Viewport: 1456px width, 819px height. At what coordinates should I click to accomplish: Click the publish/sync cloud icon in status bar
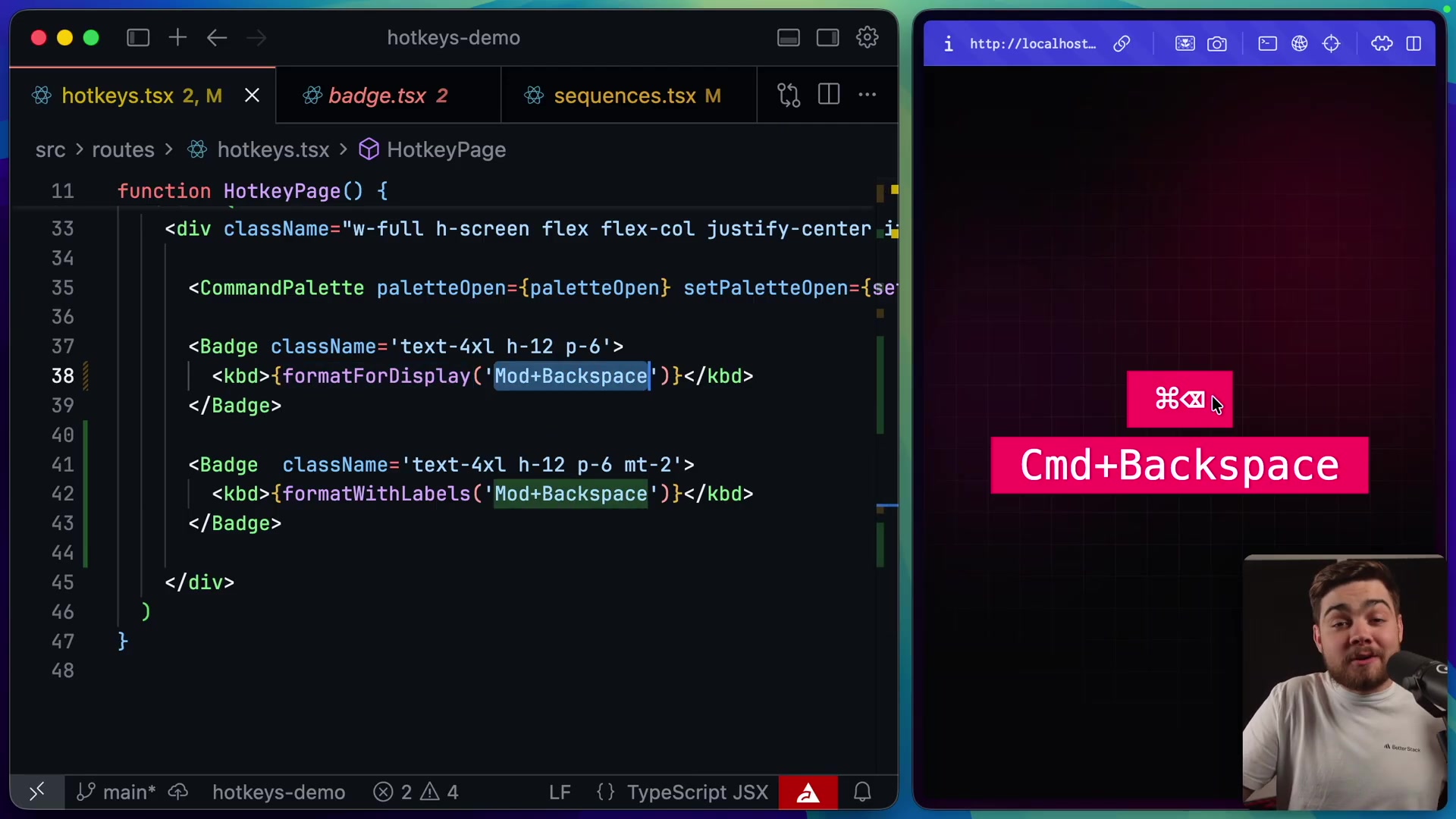coord(178,792)
